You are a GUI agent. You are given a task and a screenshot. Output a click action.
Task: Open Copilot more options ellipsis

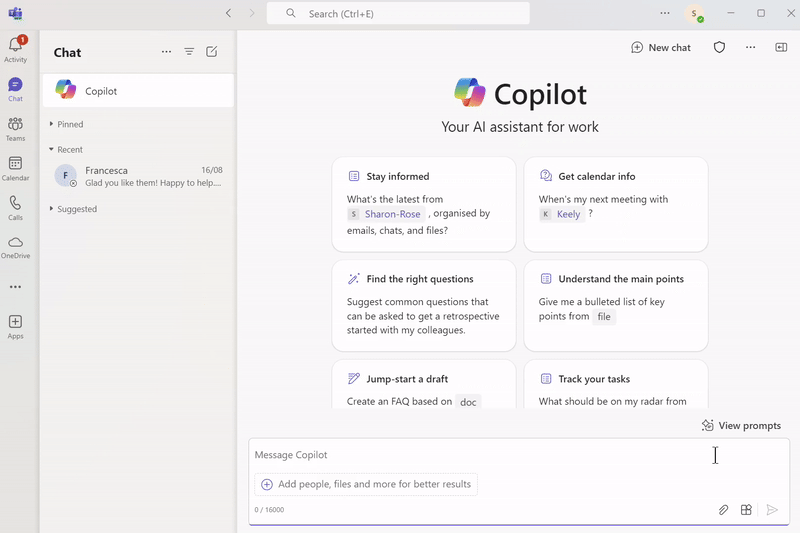pos(751,47)
